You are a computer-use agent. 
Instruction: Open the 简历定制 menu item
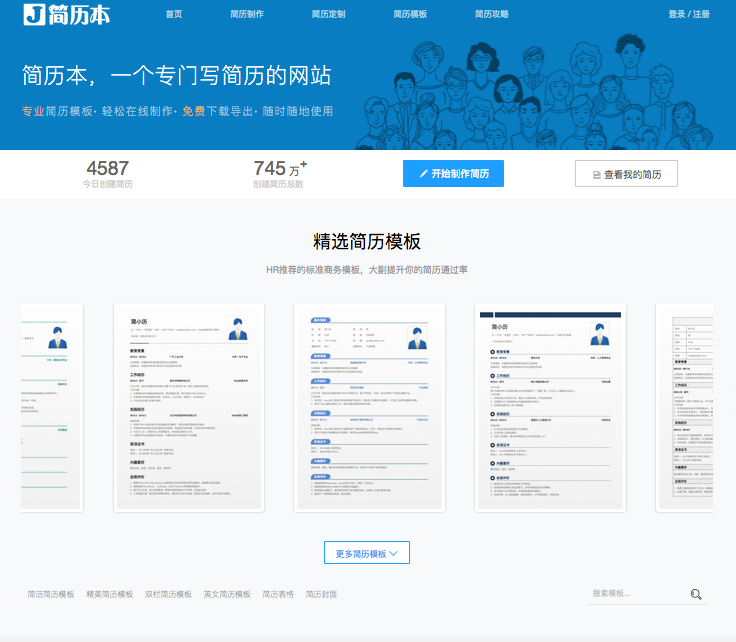click(329, 14)
